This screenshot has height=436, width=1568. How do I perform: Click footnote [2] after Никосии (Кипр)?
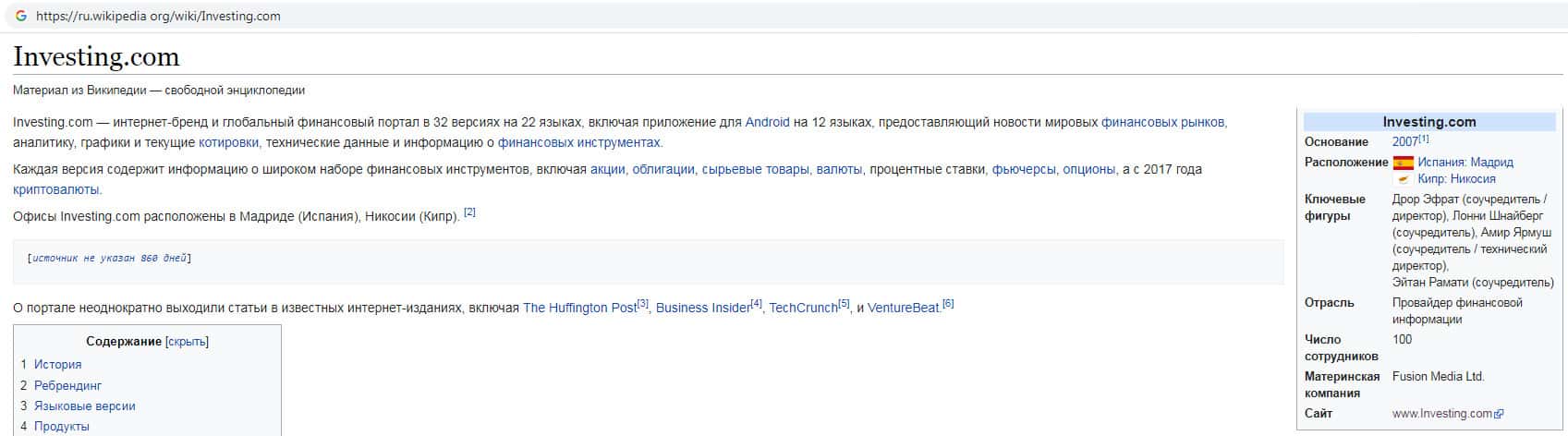click(x=469, y=212)
